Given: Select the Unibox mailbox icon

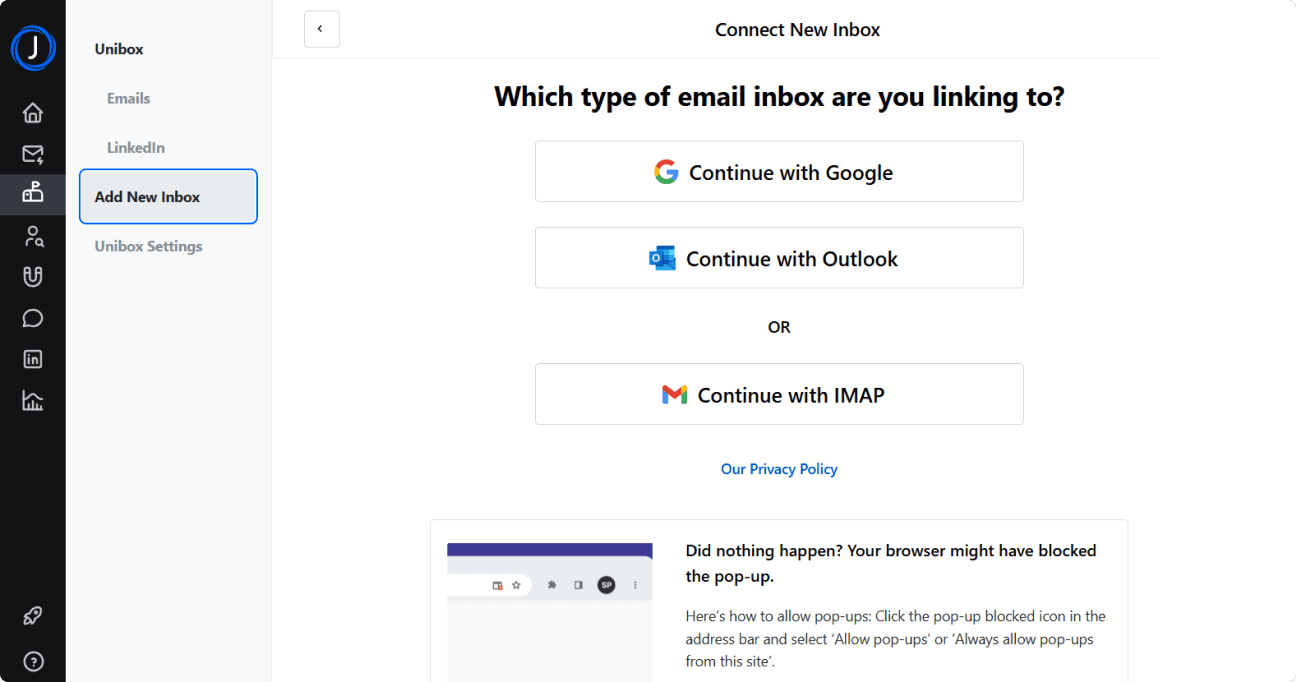Looking at the screenshot, I should 33,194.
